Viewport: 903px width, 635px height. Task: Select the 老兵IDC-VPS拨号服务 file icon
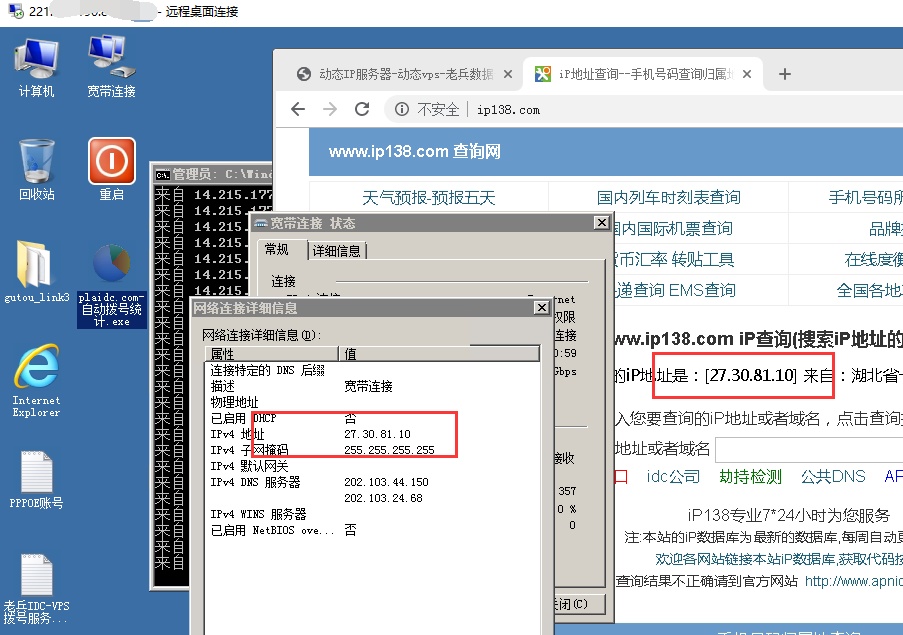tap(36, 588)
